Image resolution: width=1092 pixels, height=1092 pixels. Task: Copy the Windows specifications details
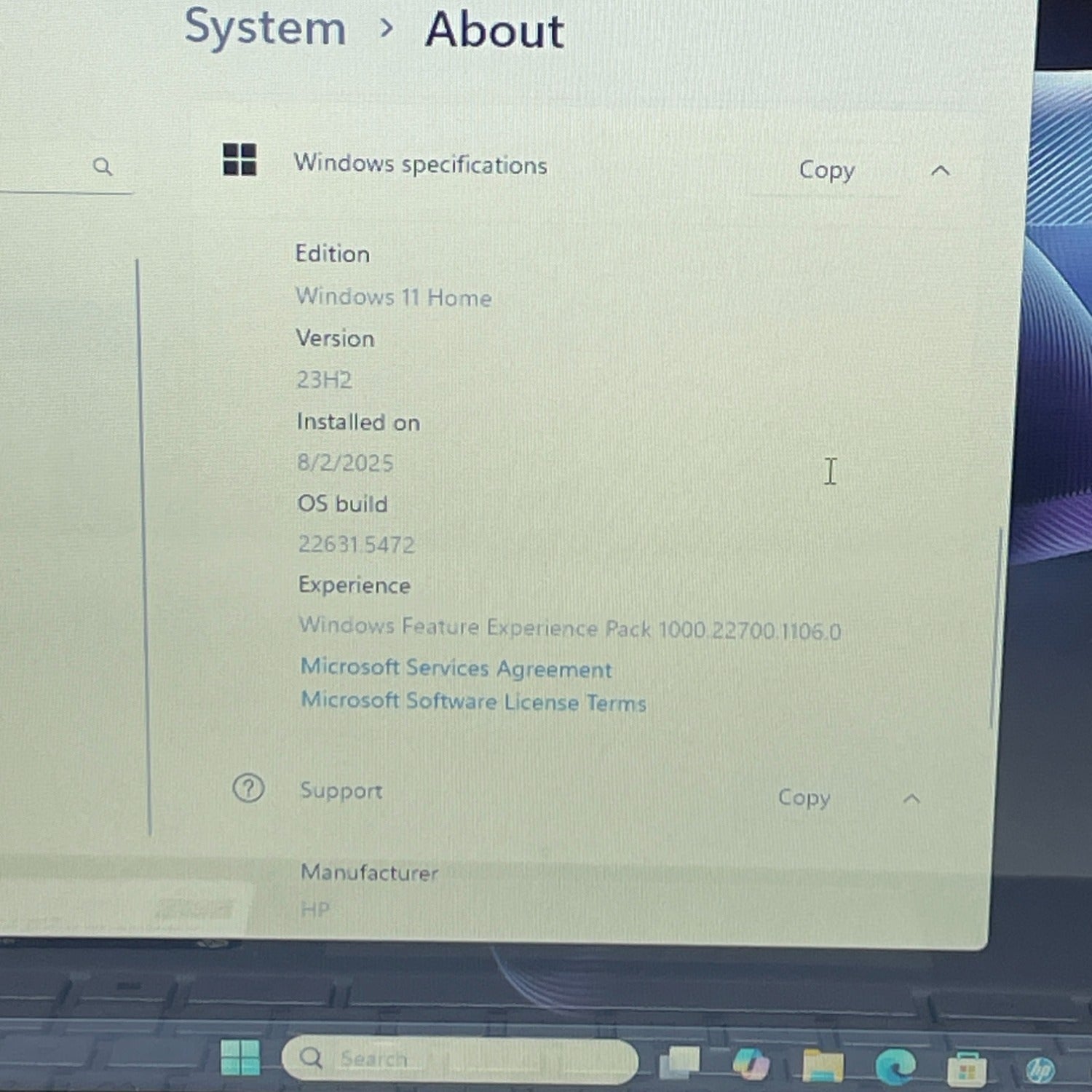(826, 170)
